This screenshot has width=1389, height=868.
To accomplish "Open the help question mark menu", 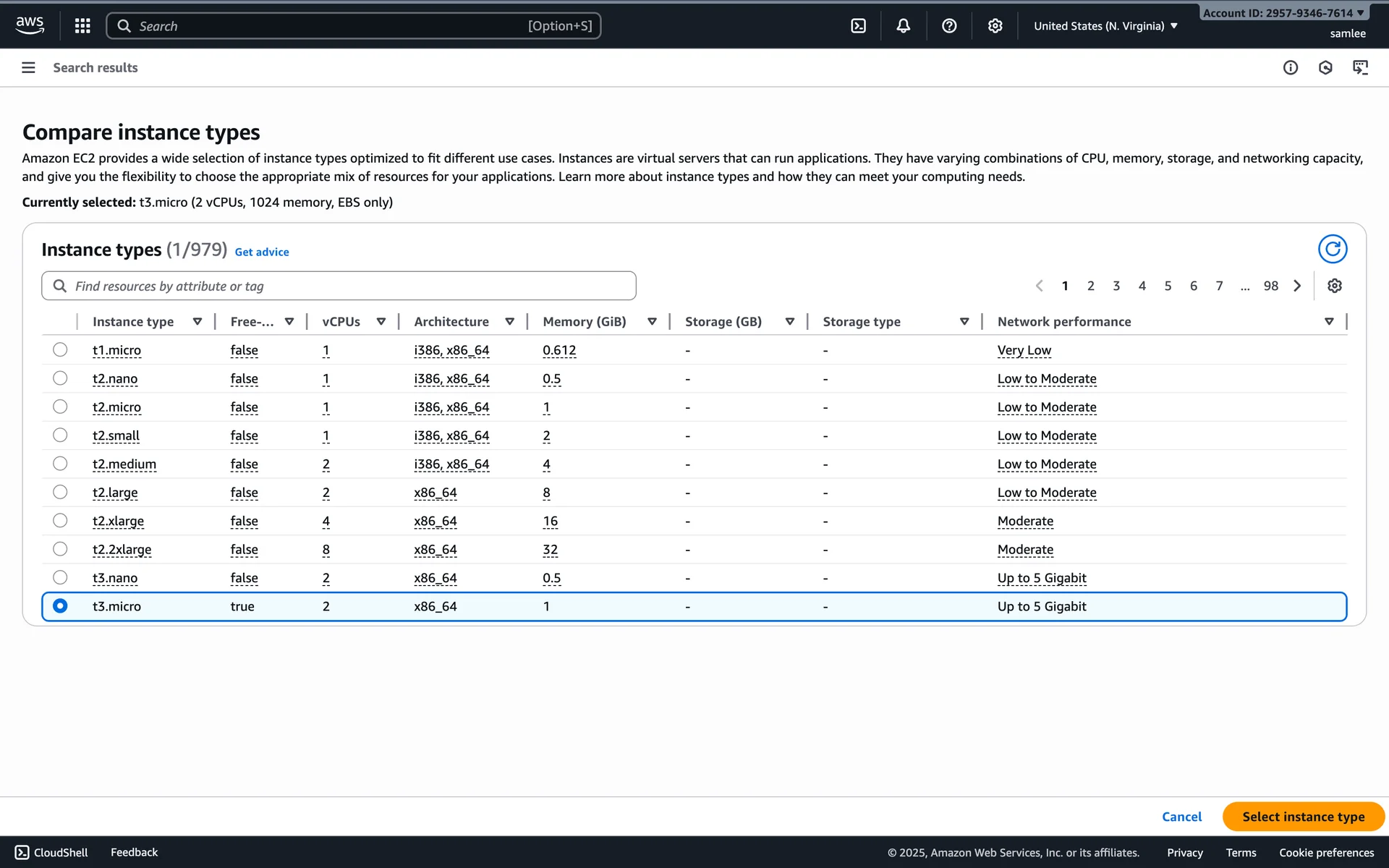I will pos(949,26).
